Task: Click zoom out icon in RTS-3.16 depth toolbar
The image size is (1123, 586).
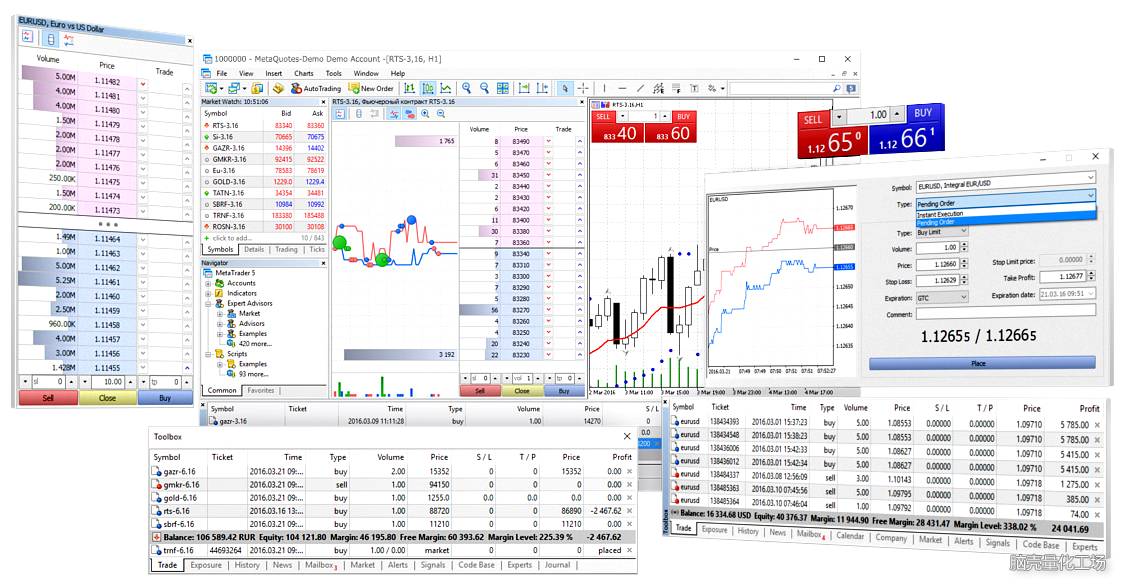Action: tap(441, 114)
